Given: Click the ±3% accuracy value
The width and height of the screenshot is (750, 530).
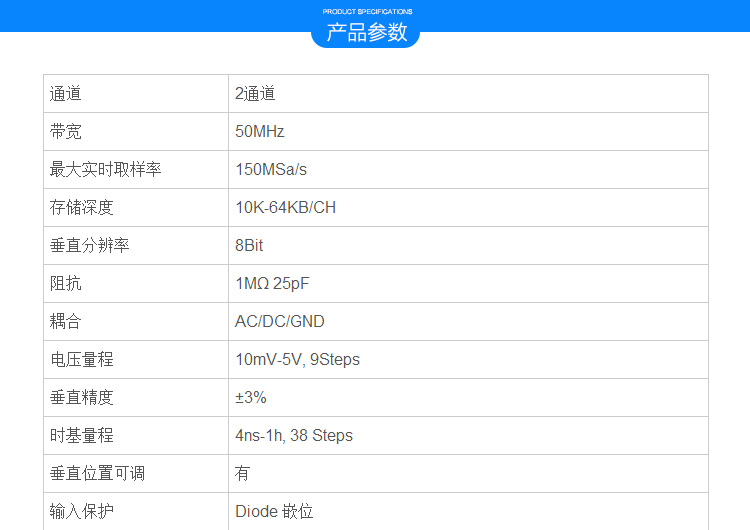Looking at the screenshot, I should point(250,398).
